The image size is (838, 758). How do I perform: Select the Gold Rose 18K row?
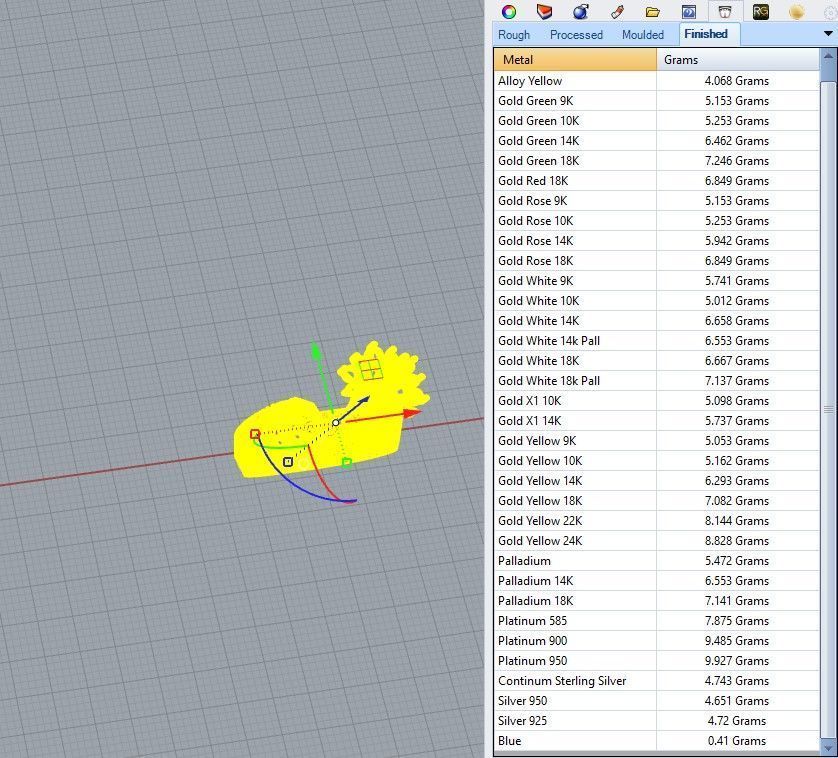[x=656, y=261]
